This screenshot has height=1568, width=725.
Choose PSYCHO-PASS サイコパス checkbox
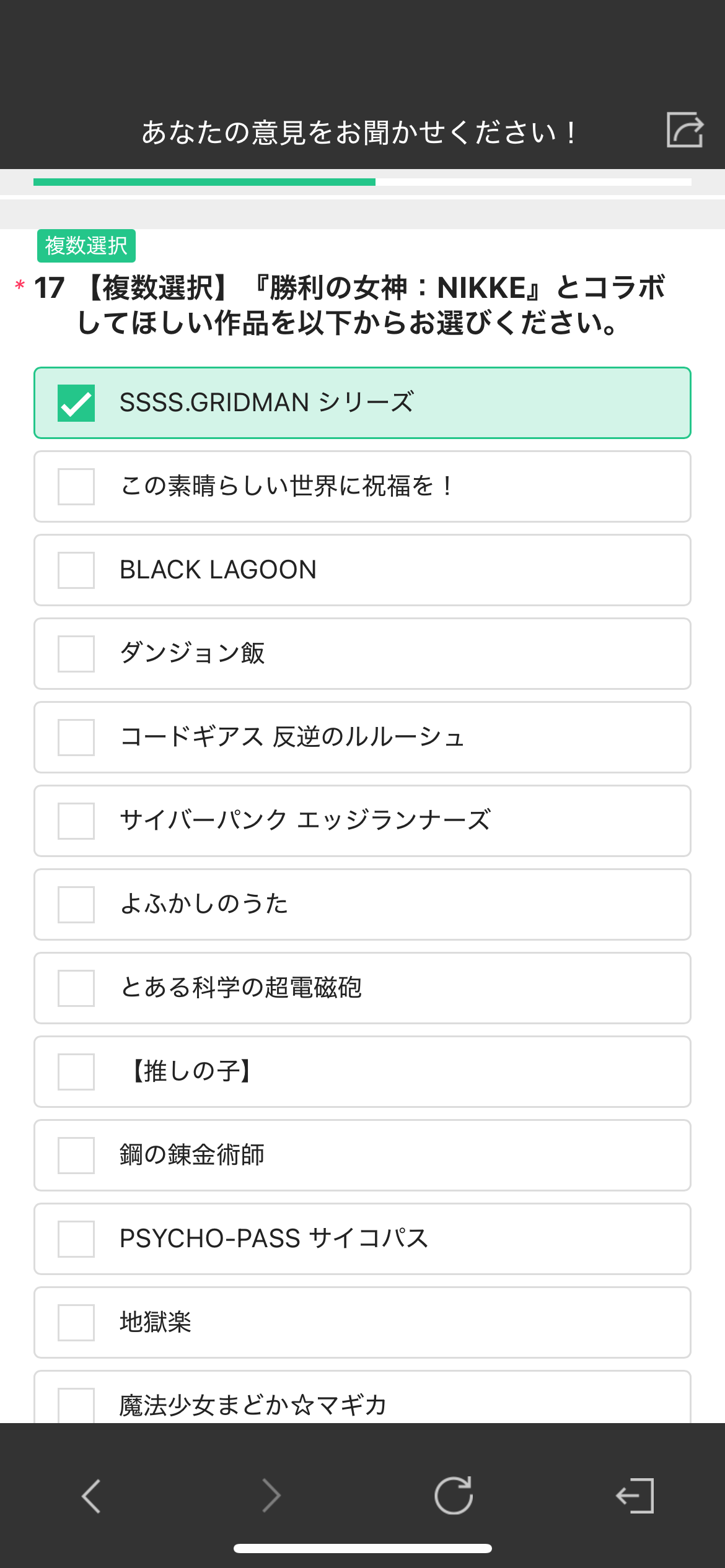[x=76, y=1239]
